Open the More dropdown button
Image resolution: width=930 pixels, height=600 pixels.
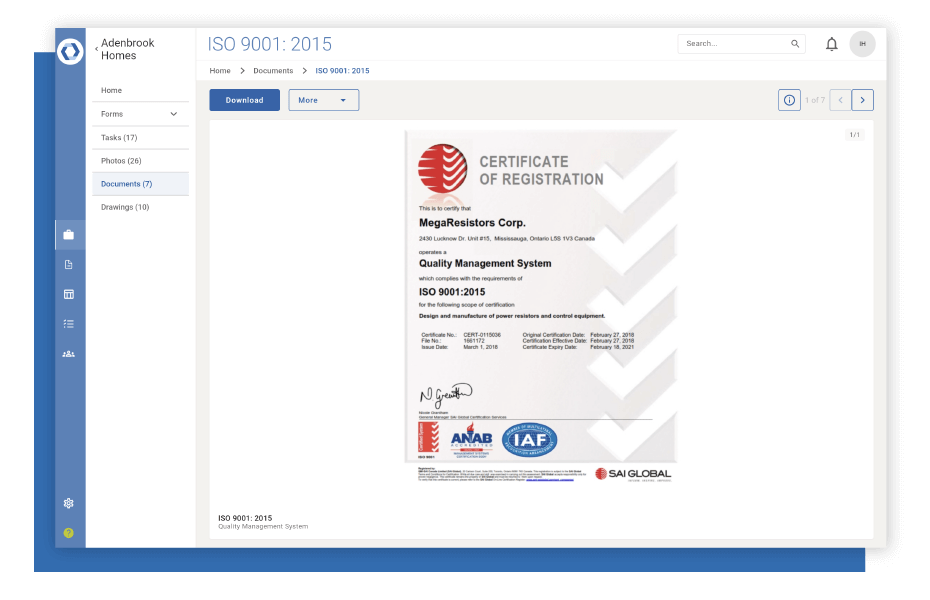point(324,100)
